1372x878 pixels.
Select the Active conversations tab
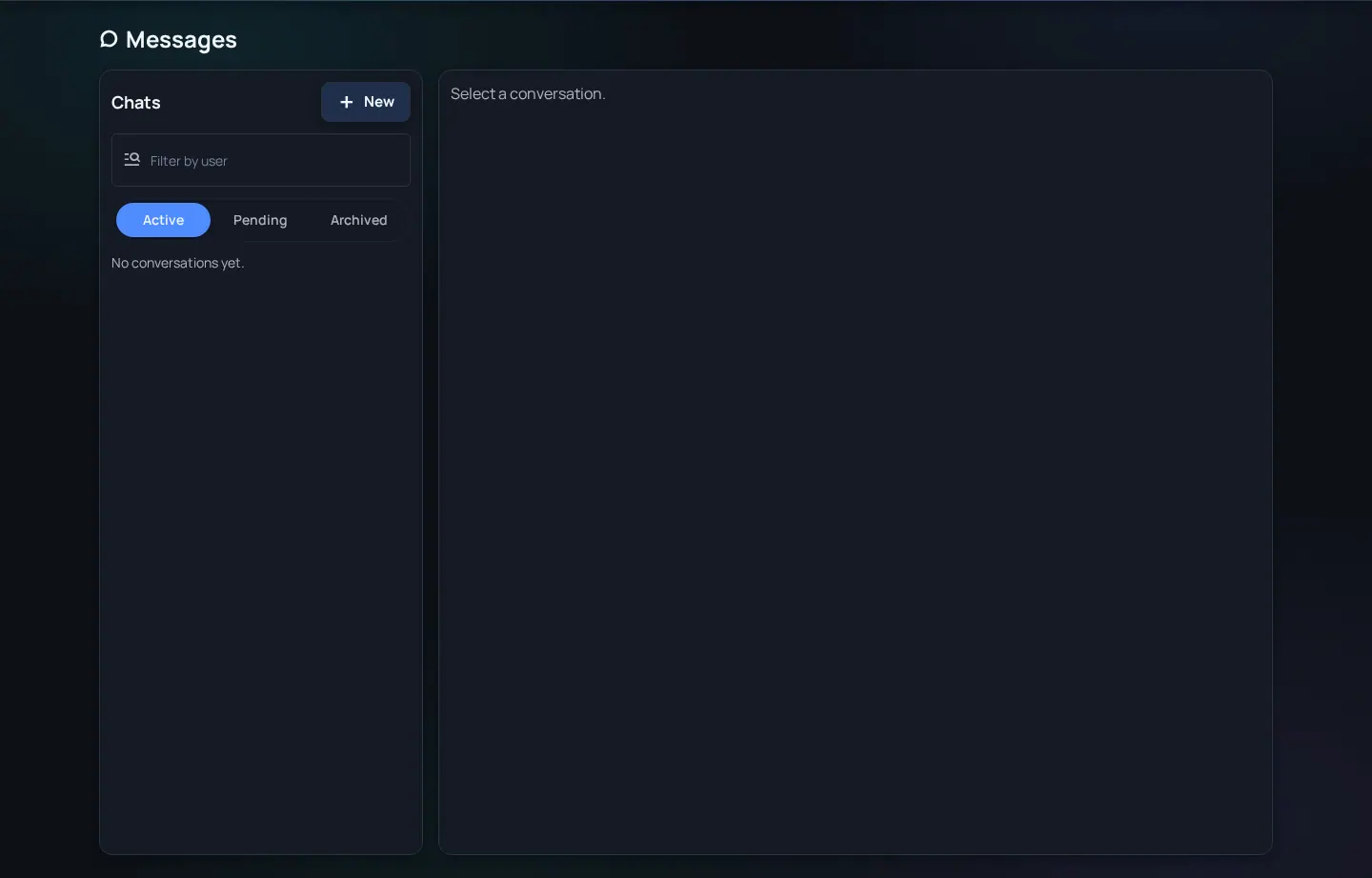[163, 220]
